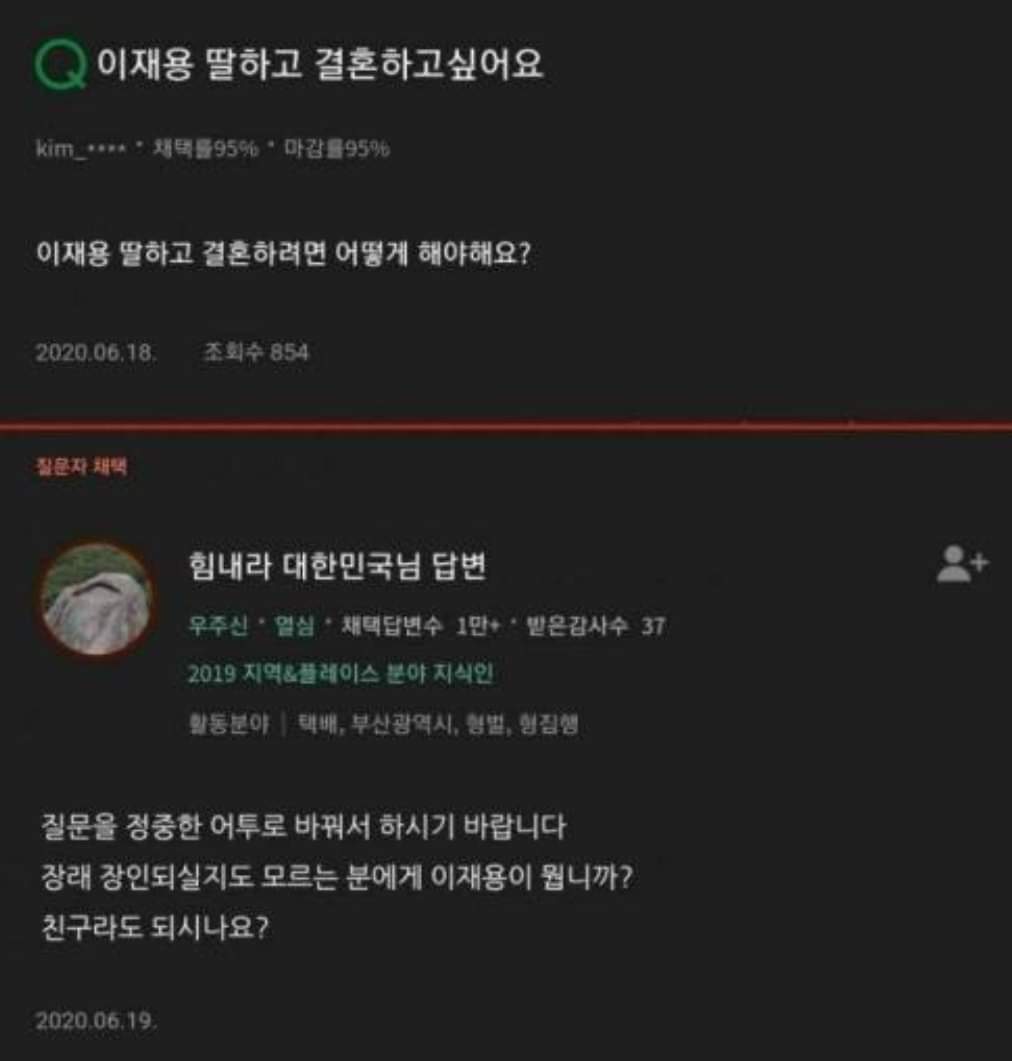Click the 질문자 채택 label

[x=81, y=466]
